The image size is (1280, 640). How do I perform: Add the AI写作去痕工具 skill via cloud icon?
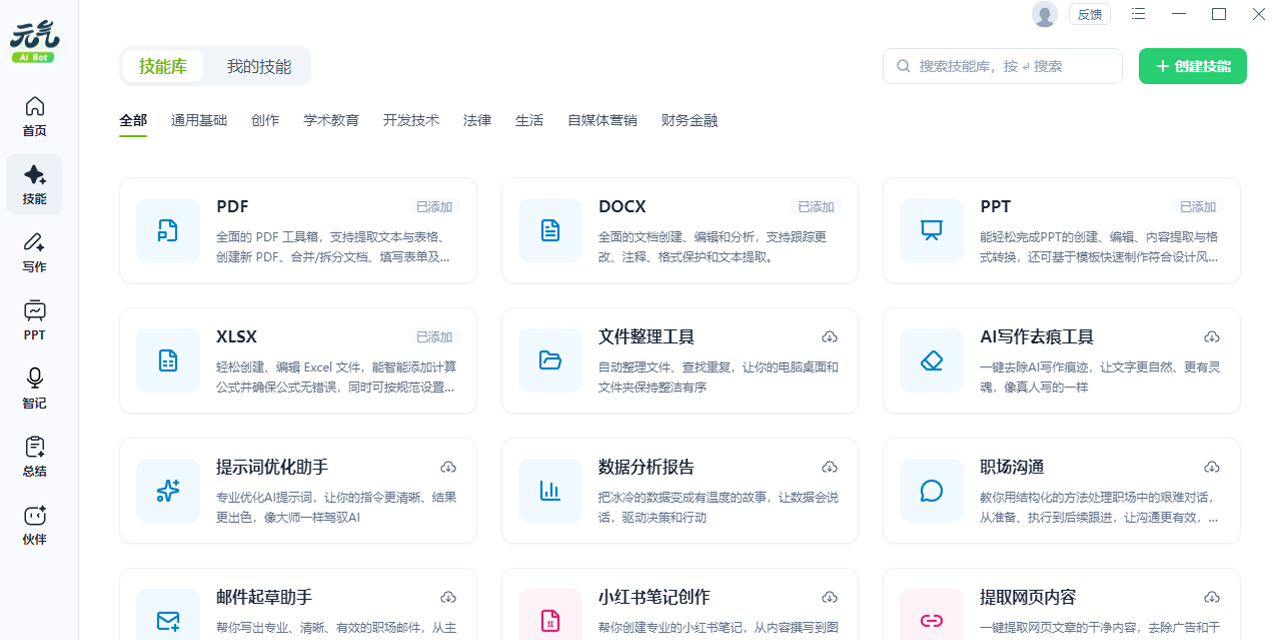[x=1212, y=337]
